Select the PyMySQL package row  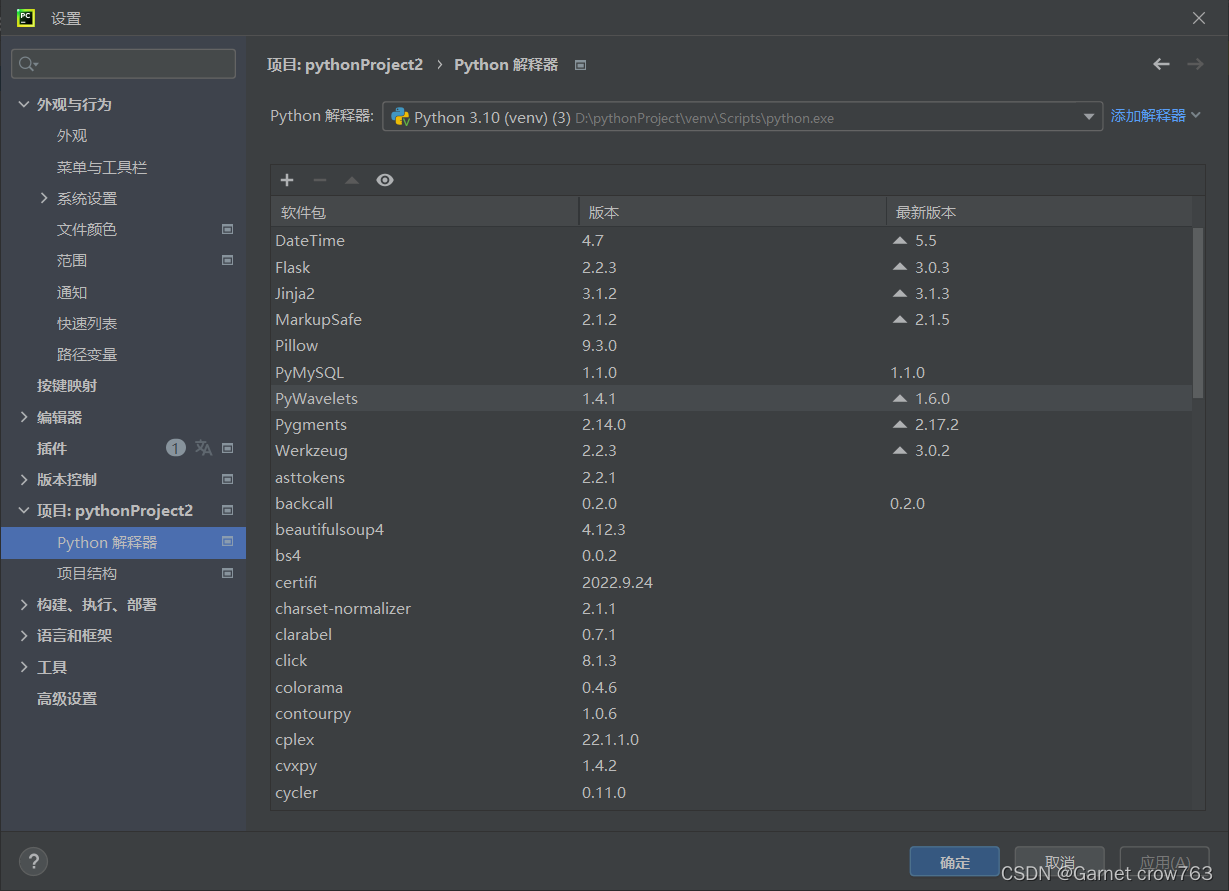[732, 372]
